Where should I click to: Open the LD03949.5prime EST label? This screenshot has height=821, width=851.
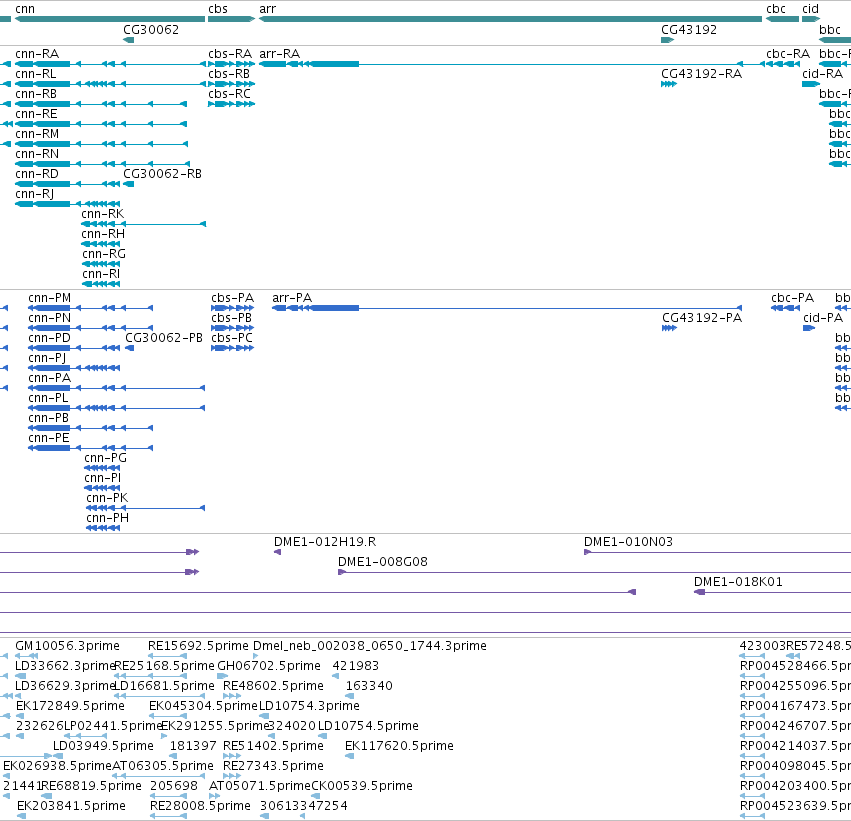103,746
